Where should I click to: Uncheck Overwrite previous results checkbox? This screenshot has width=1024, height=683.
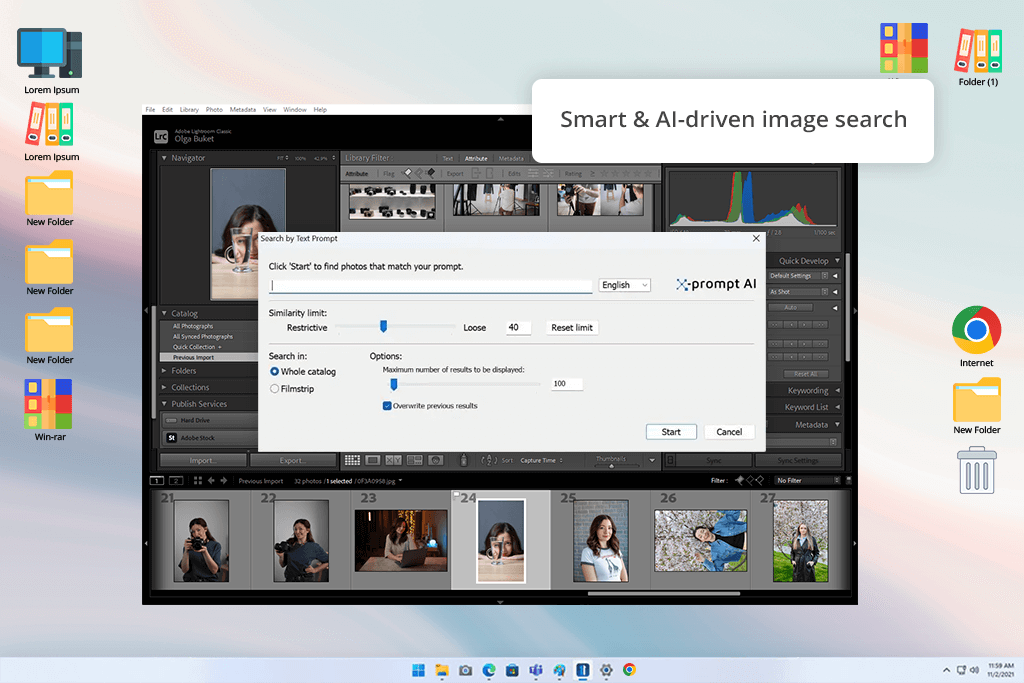[387, 405]
